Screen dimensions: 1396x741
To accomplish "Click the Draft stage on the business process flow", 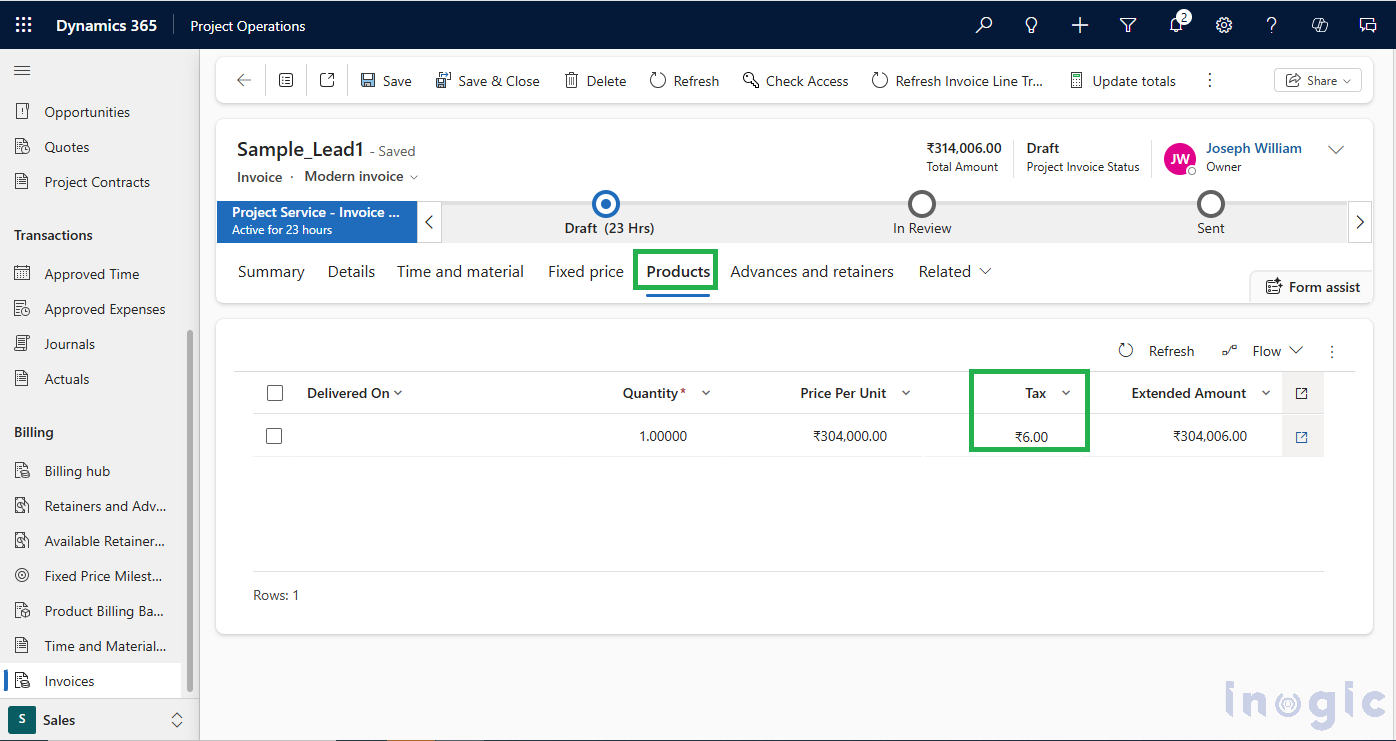I will tap(604, 203).
